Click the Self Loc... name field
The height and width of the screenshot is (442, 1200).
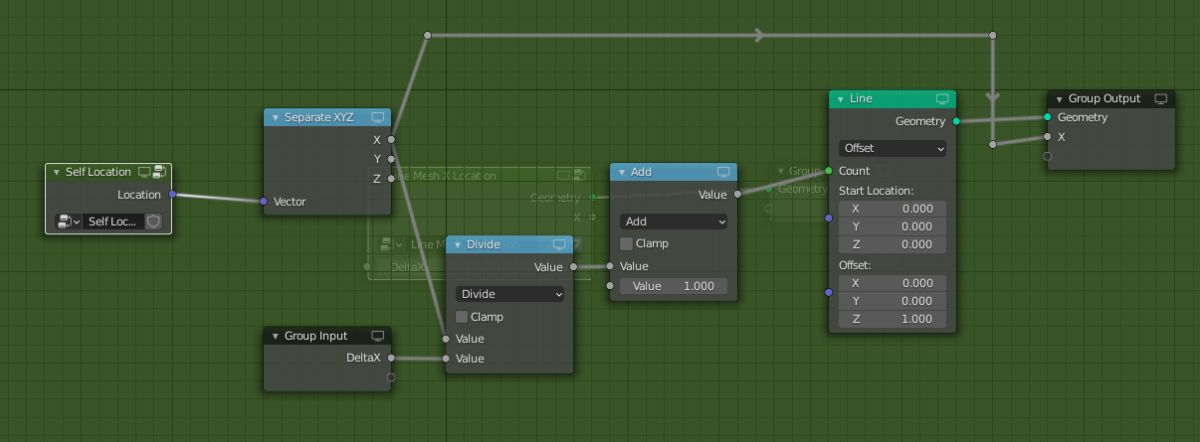pyautogui.click(x=113, y=221)
